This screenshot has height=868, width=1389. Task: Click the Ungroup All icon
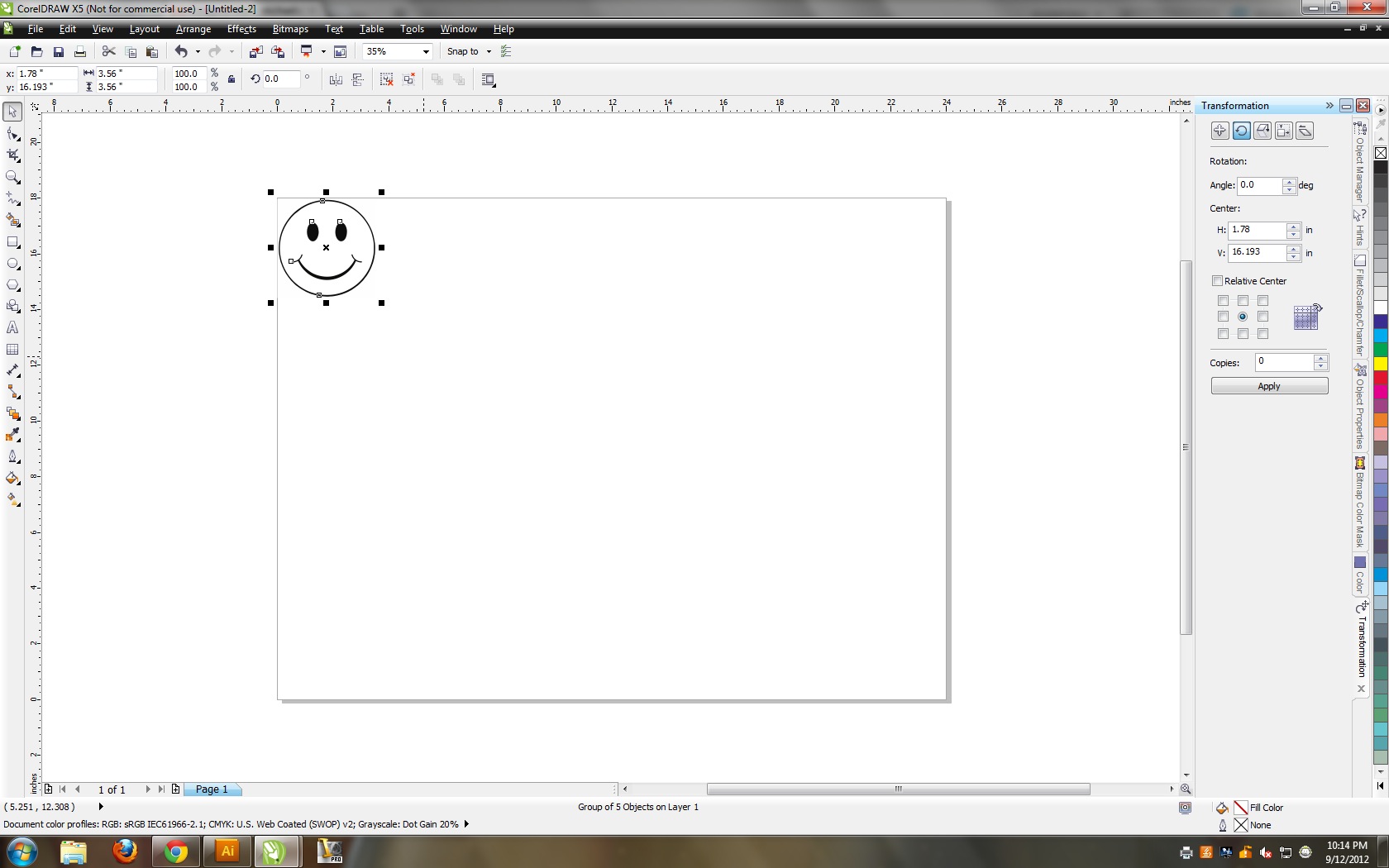pyautogui.click(x=408, y=79)
